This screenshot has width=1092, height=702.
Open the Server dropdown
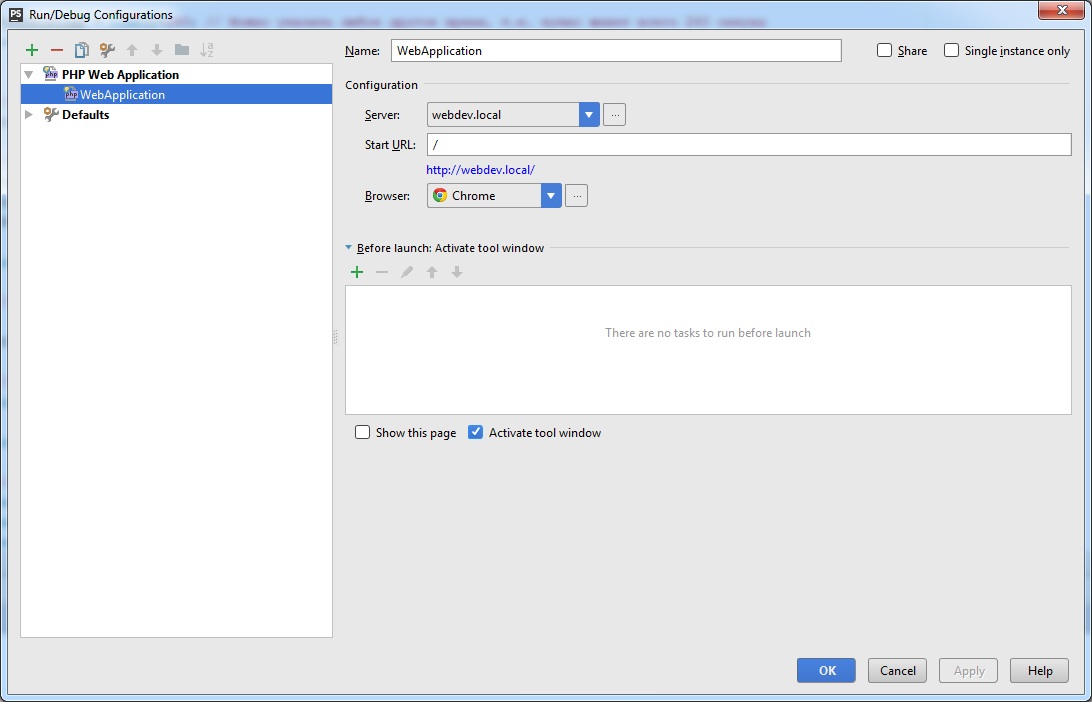(588, 114)
